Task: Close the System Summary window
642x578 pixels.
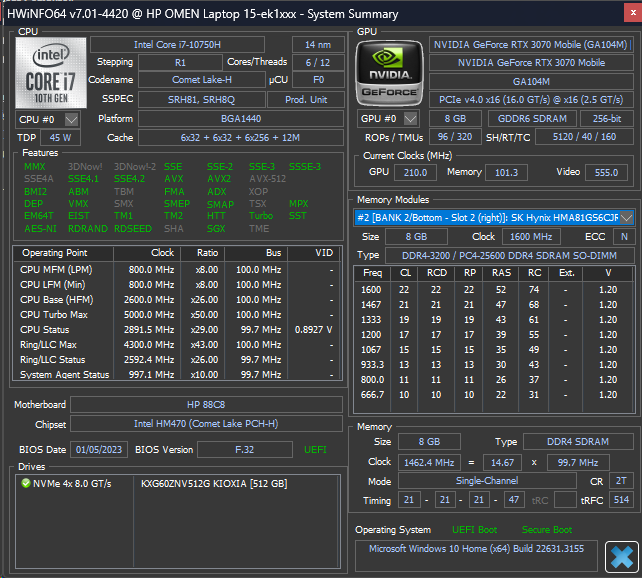Action: pyautogui.click(x=633, y=13)
